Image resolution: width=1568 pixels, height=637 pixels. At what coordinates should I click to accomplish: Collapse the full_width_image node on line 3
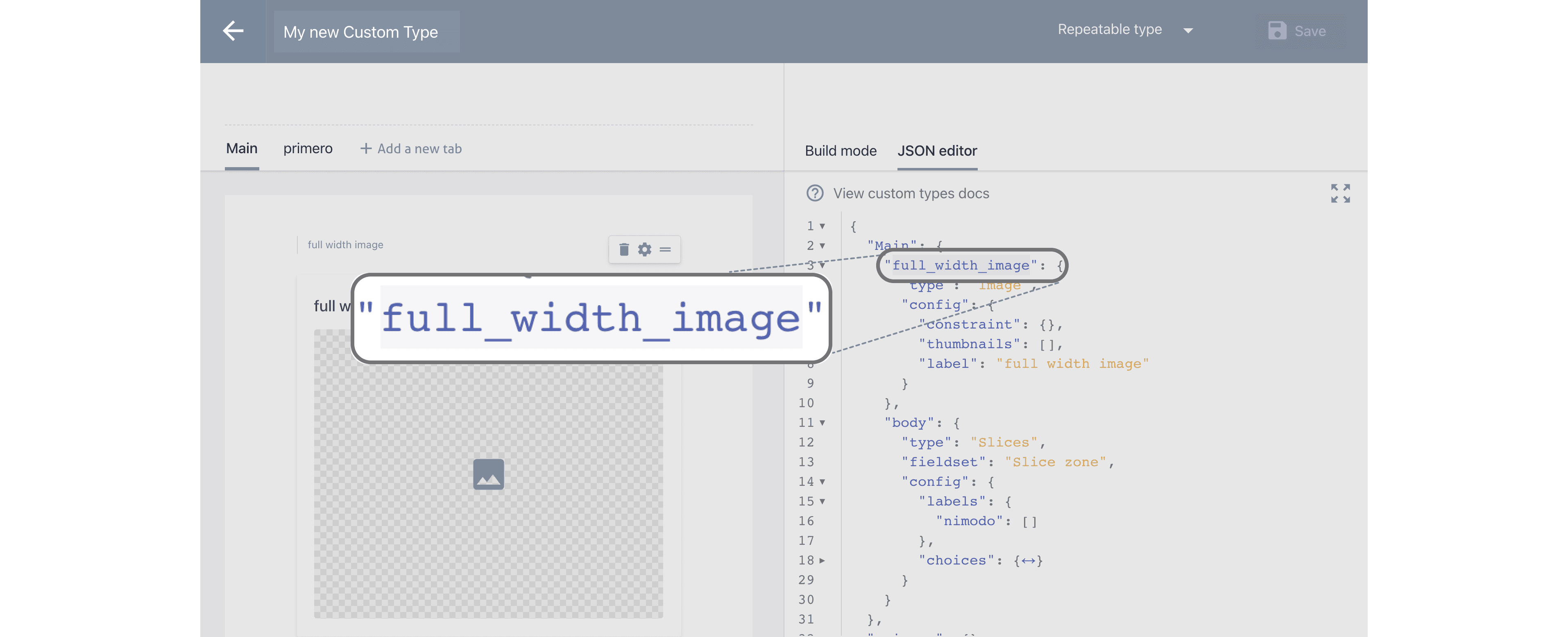coord(823,265)
